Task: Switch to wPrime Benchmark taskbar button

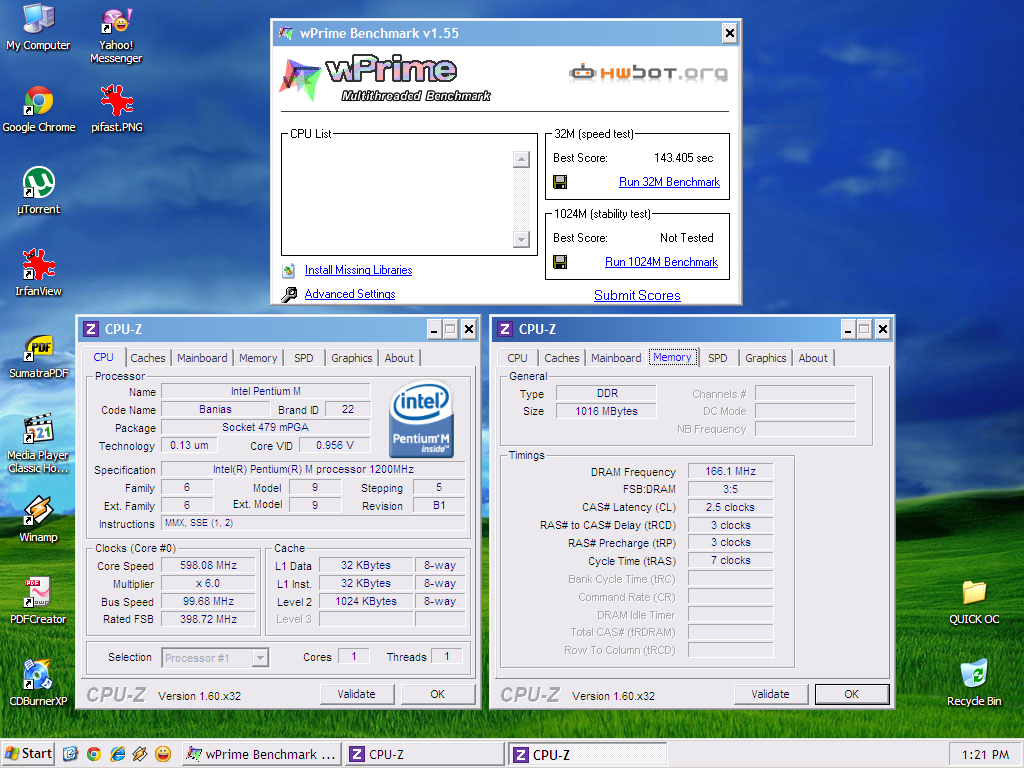Action: [x=261, y=754]
